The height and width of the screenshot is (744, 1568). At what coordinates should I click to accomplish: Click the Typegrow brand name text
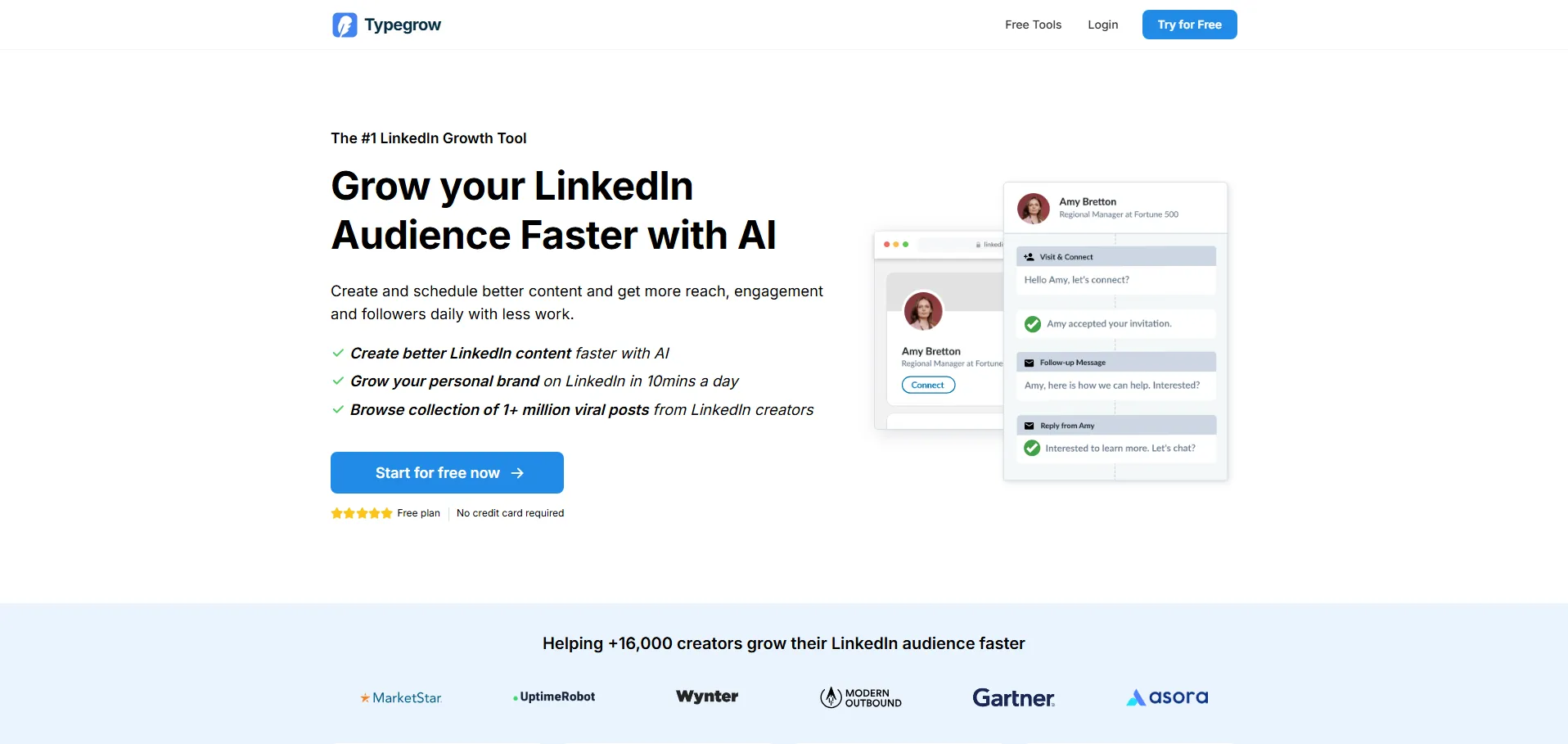point(403,25)
